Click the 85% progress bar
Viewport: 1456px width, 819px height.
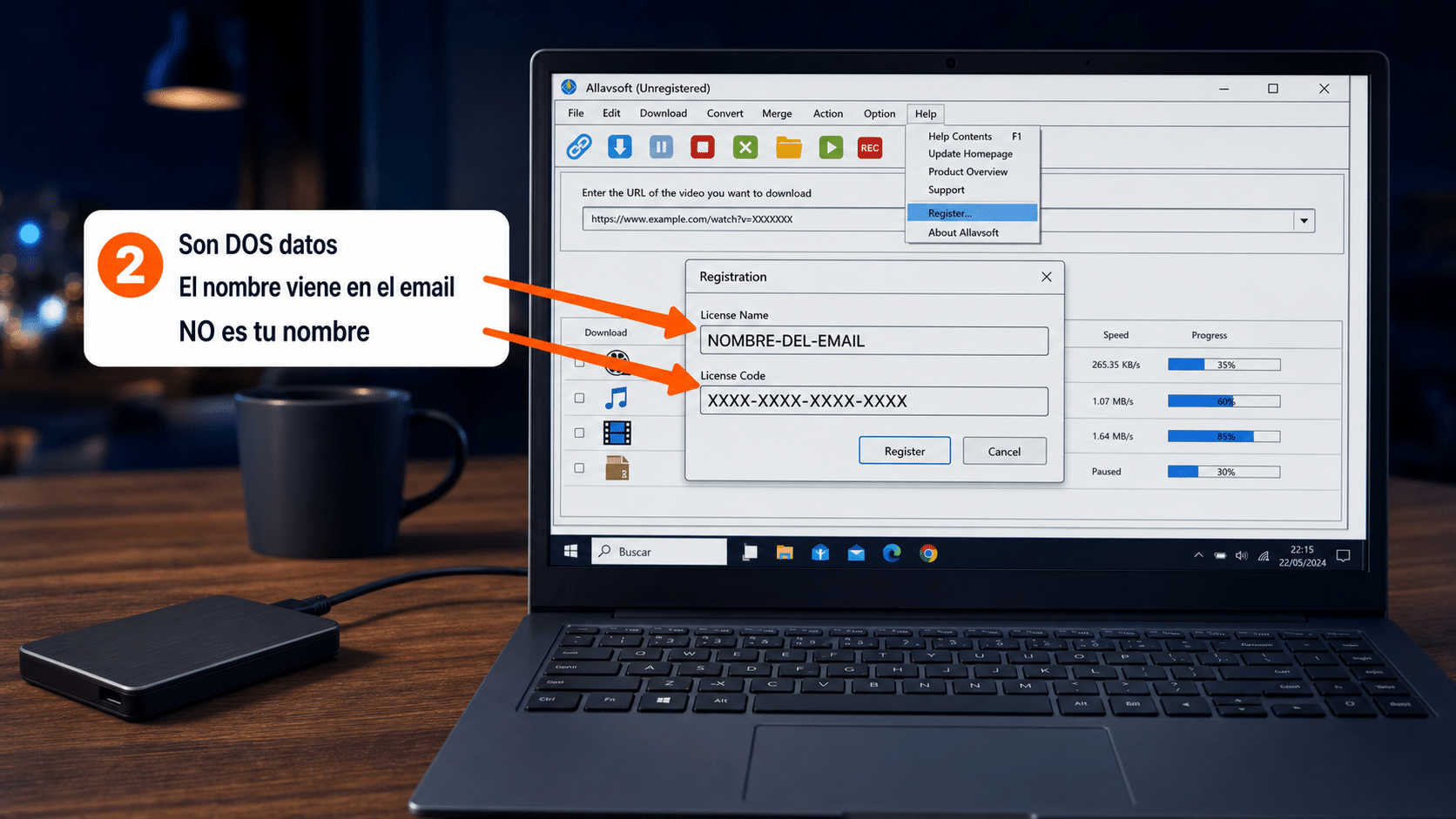tap(1224, 436)
